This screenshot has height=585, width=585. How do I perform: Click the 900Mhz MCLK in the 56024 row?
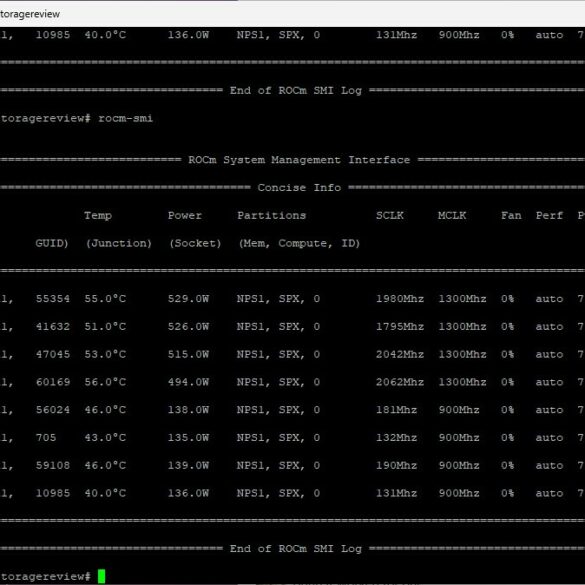(x=459, y=410)
